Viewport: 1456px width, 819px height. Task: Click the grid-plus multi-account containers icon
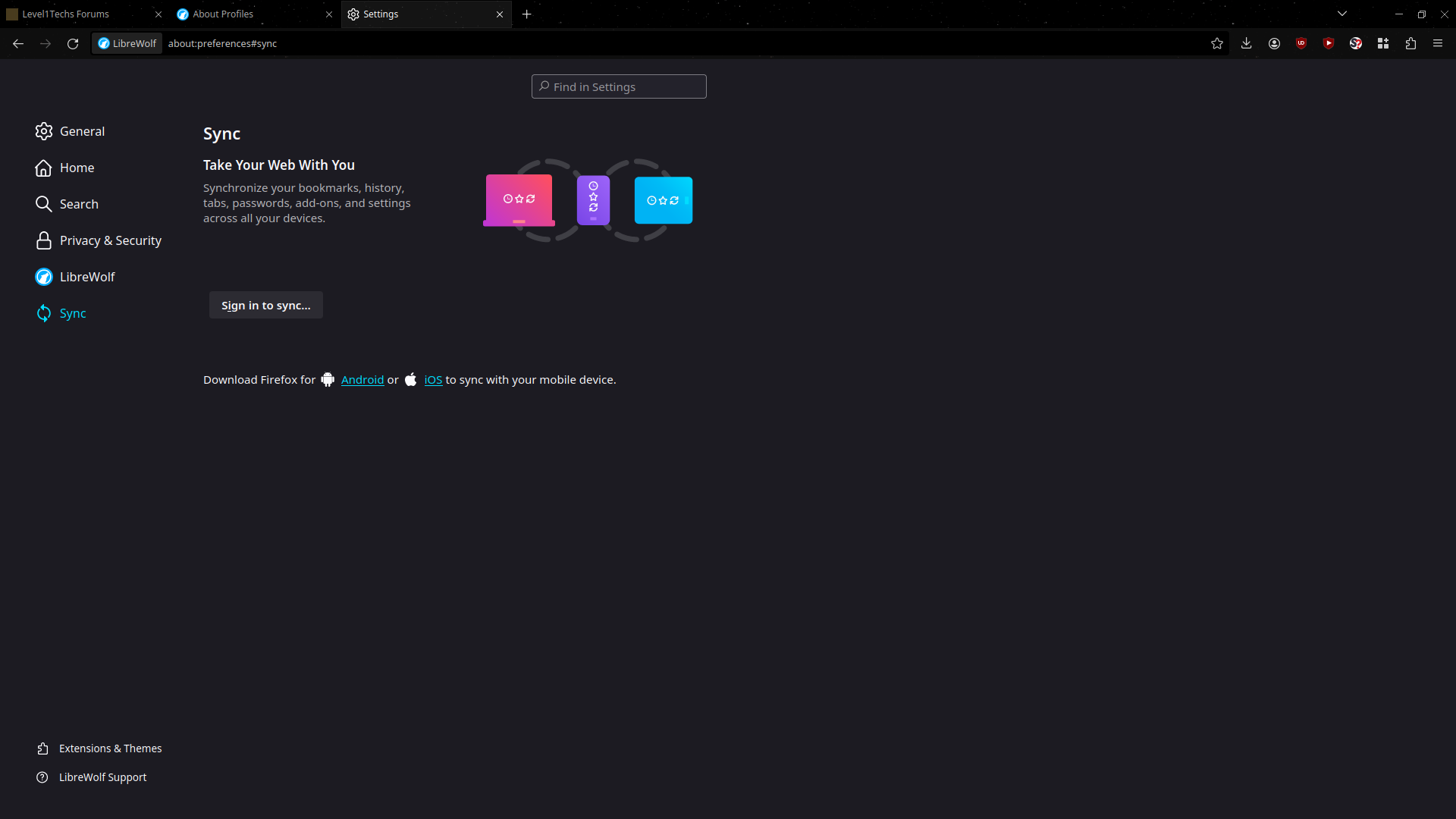coord(1383,43)
